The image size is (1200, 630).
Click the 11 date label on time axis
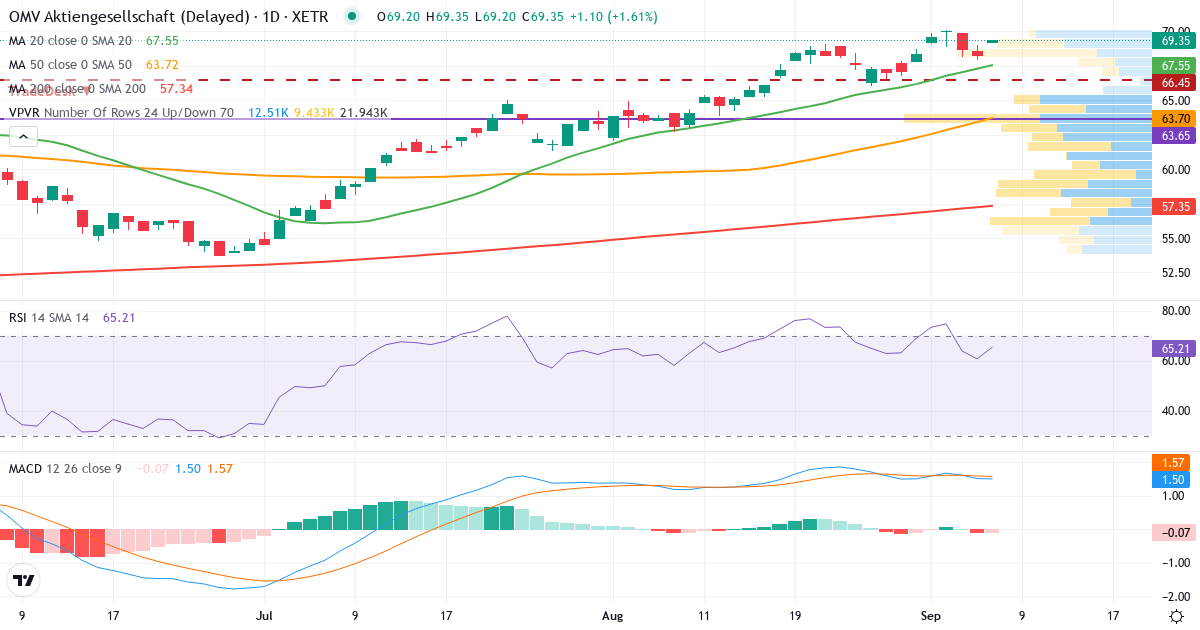coord(704,616)
